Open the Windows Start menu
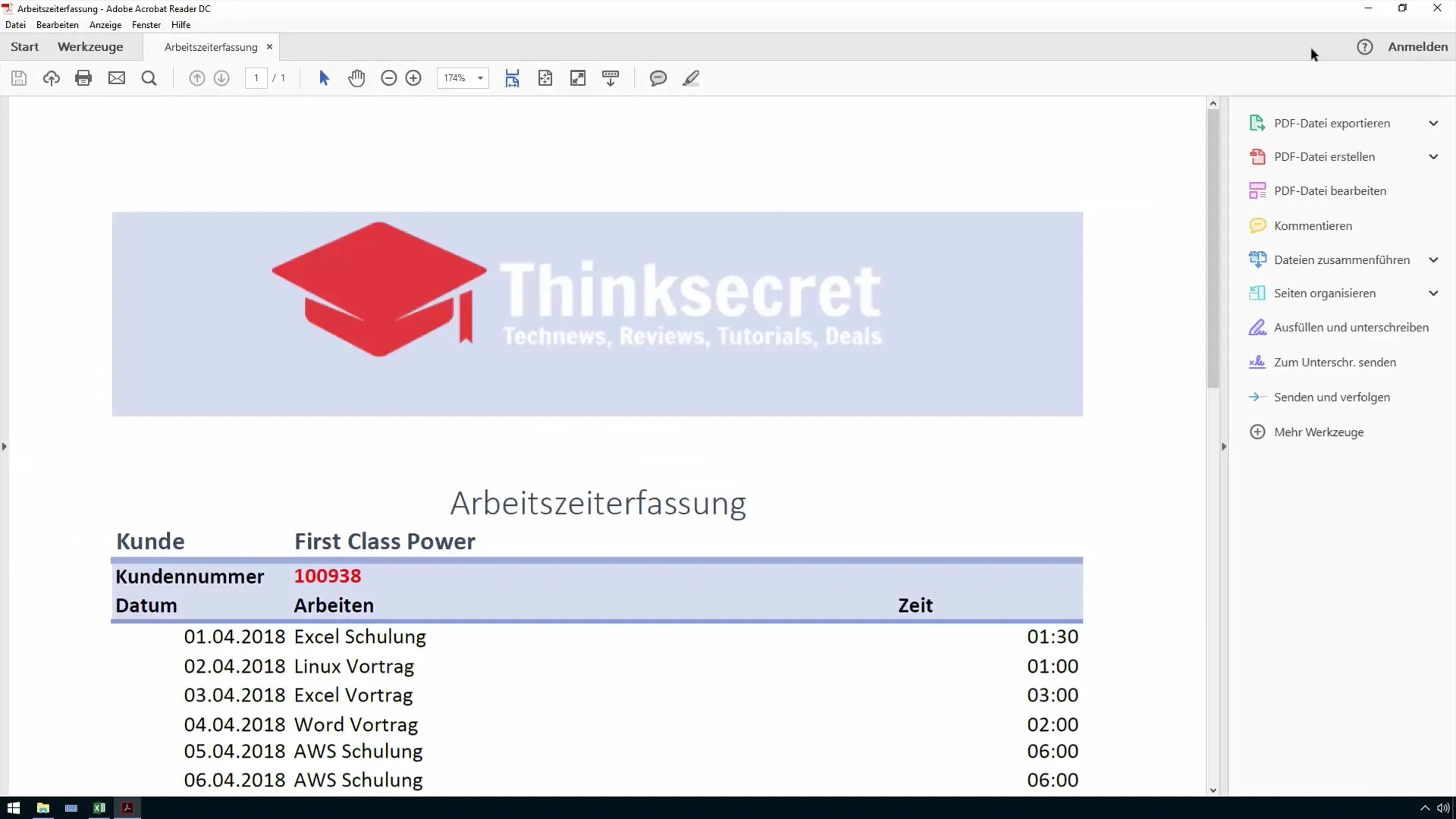The image size is (1456, 819). [14, 808]
